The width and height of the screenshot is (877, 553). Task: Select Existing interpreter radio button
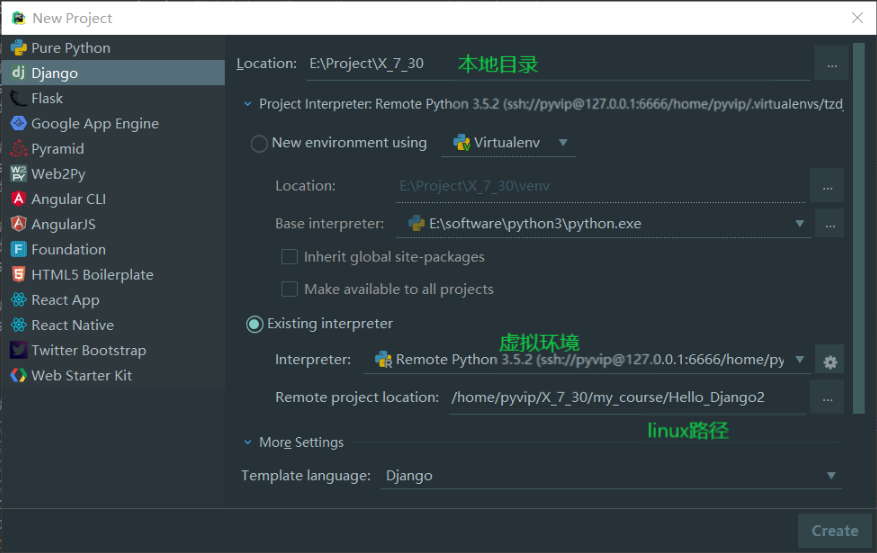click(x=254, y=324)
